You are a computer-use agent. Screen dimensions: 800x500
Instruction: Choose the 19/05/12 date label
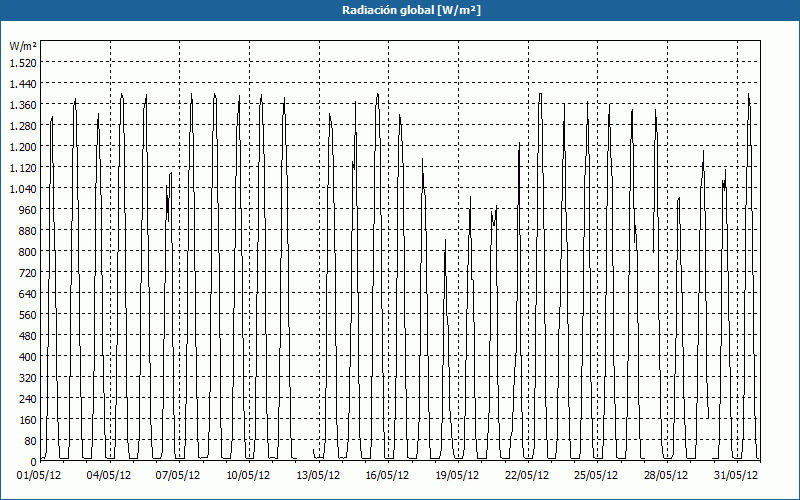(457, 475)
